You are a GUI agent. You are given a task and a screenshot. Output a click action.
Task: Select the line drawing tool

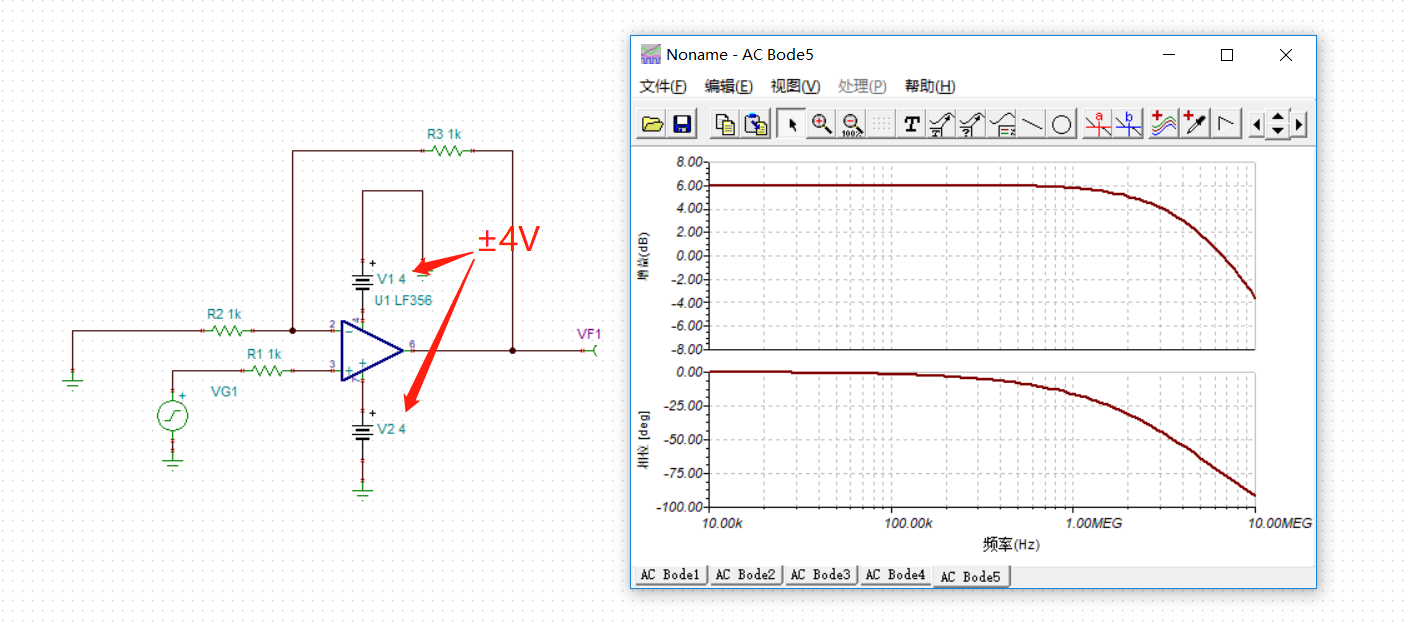pyautogui.click(x=1033, y=124)
